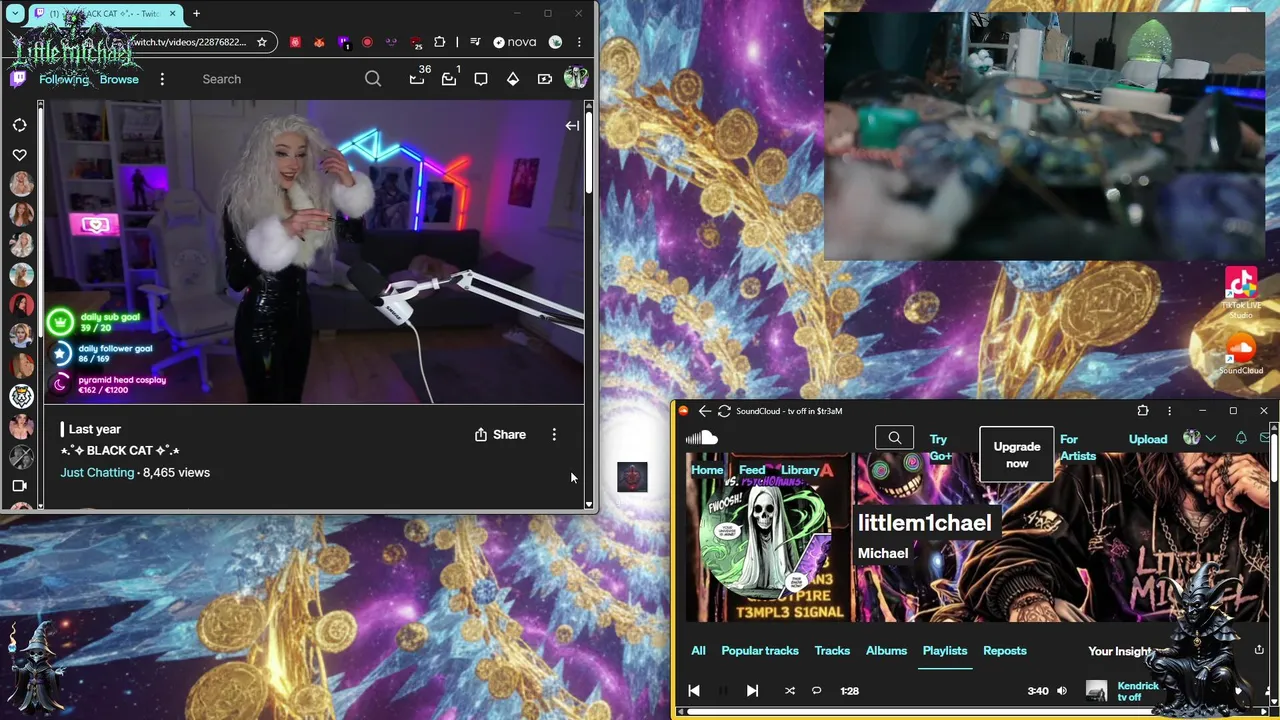Select the Tracks profile tab
The width and height of the screenshot is (1280, 720).
pos(832,651)
